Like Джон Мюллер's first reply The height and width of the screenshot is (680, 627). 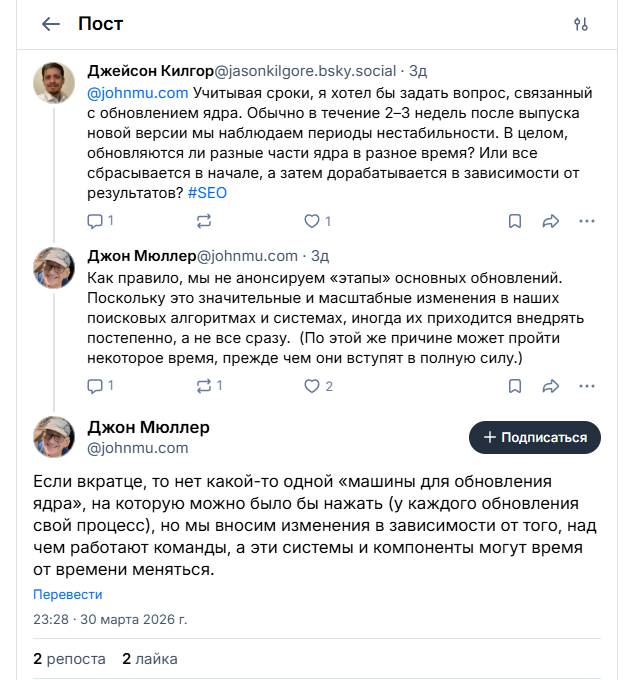(312, 385)
